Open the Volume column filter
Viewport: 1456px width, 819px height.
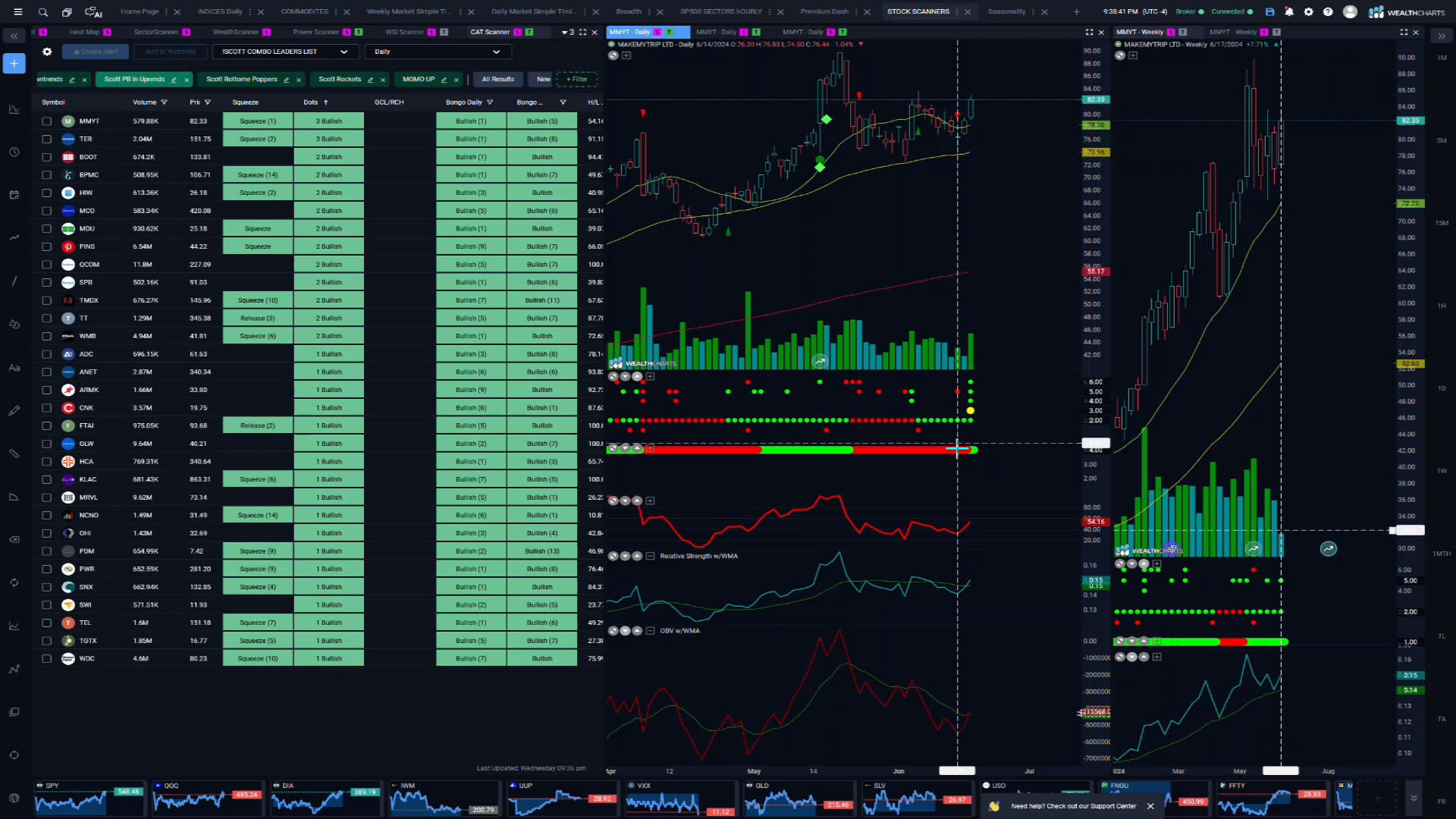point(164,102)
